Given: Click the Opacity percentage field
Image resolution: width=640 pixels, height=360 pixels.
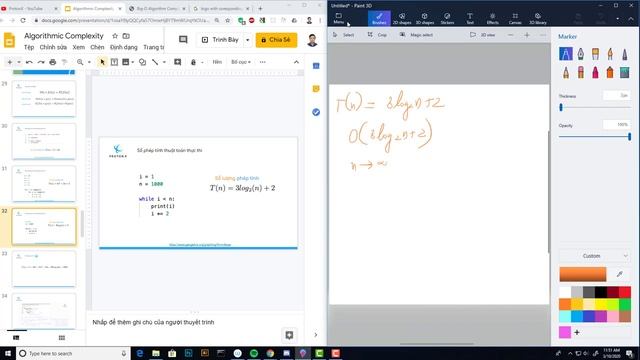Looking at the screenshot, I should coord(617,125).
